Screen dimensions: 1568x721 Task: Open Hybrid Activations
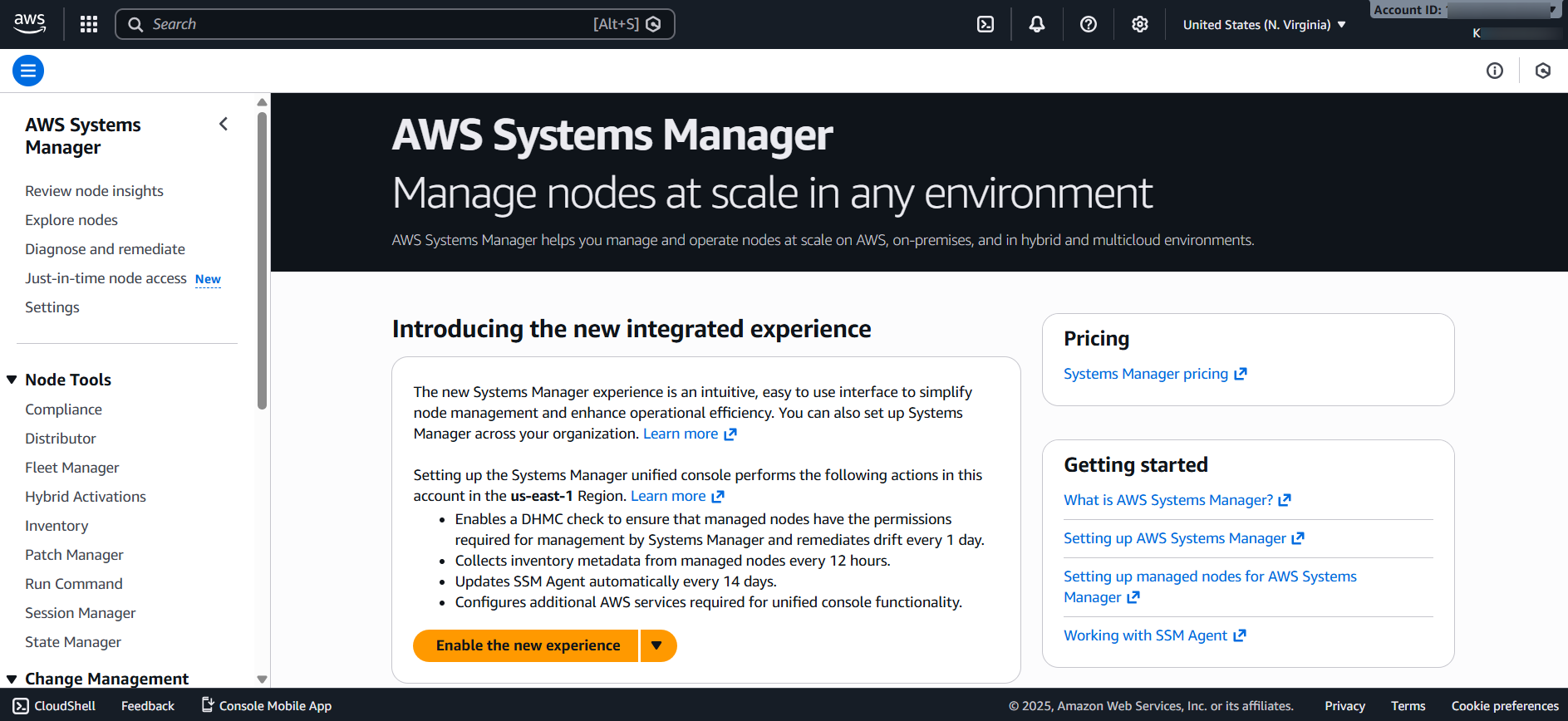point(86,497)
